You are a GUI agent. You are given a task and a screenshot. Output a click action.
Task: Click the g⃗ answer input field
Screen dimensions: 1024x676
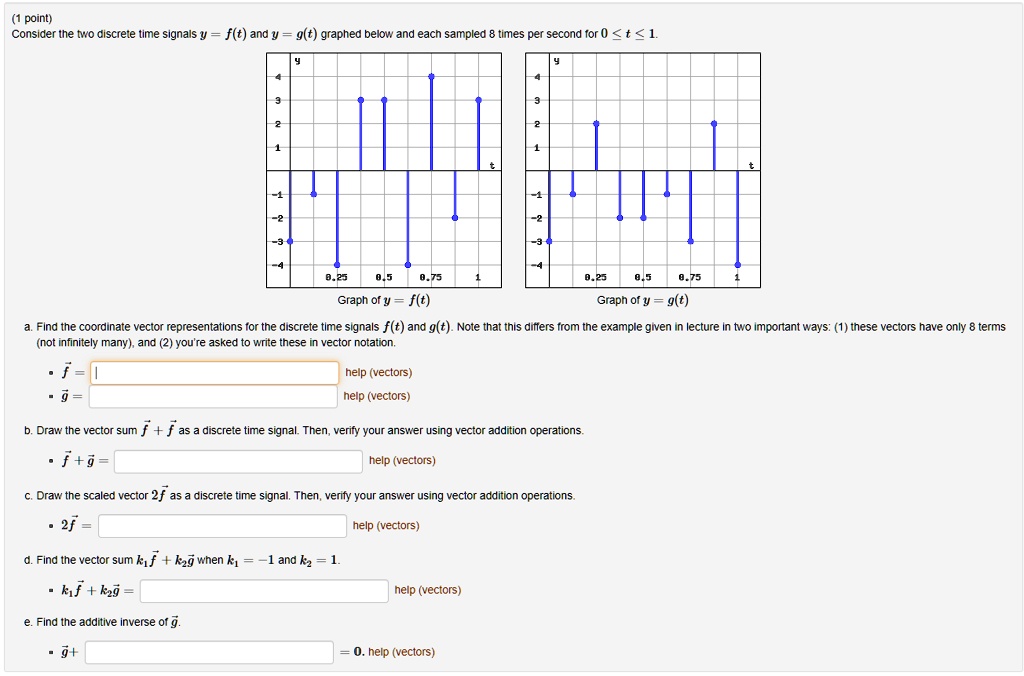(x=215, y=396)
